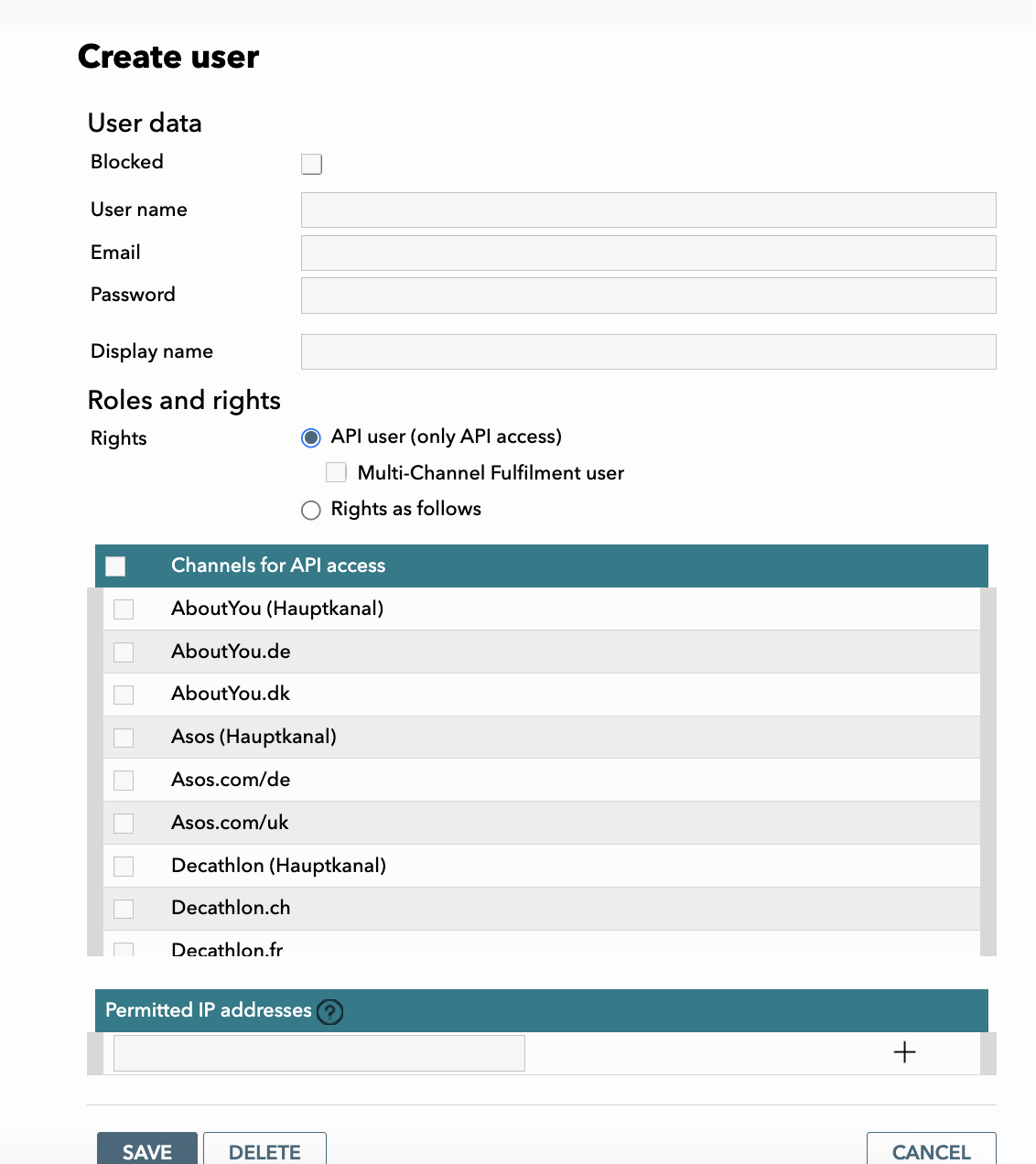This screenshot has width=1036, height=1164.
Task: Enable Multi-Channel Fulfilment user checkbox
Action: click(336, 473)
